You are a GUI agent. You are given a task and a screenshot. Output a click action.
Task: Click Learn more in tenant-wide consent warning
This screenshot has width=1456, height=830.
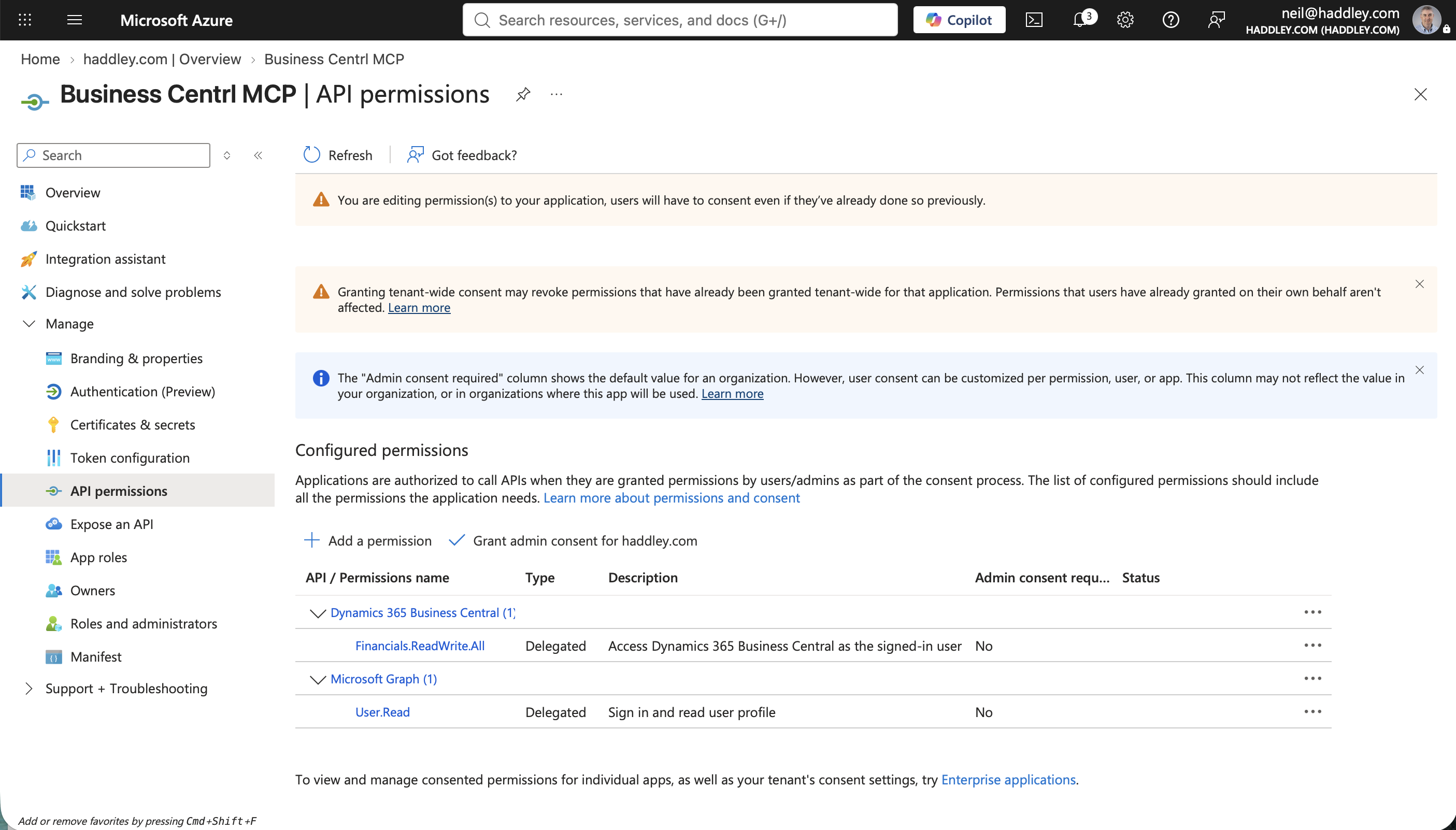tap(419, 307)
